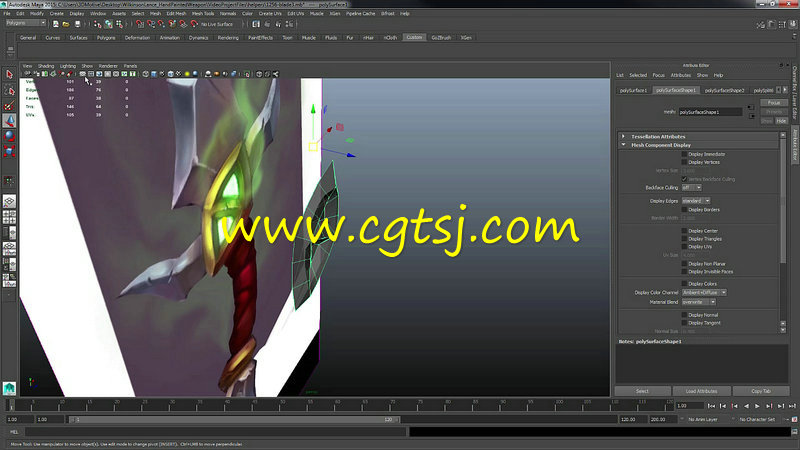Click the Copy Tab button
Viewport: 800px width, 450px height.
(x=761, y=391)
